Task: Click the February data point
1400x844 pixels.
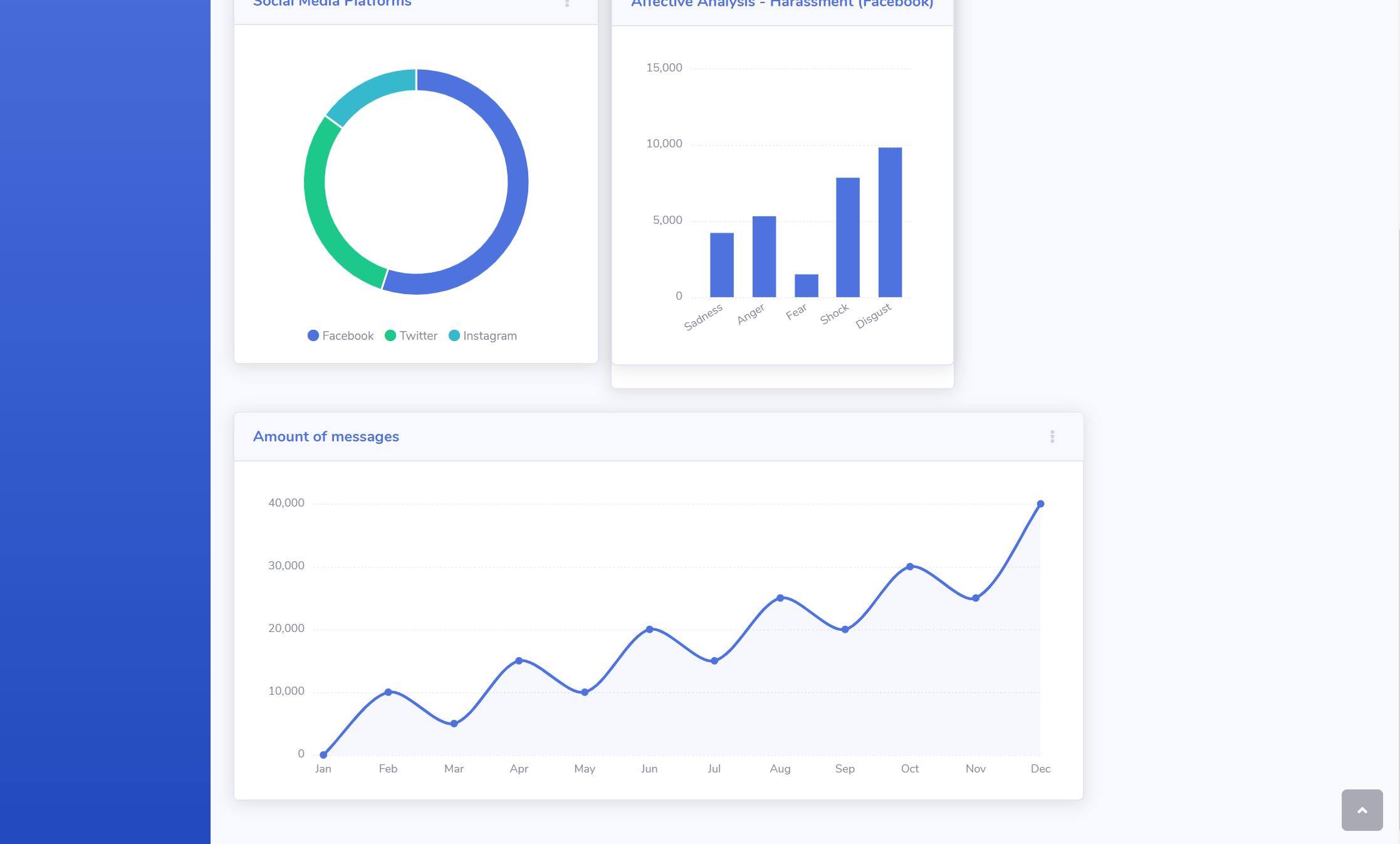Action: tap(388, 692)
